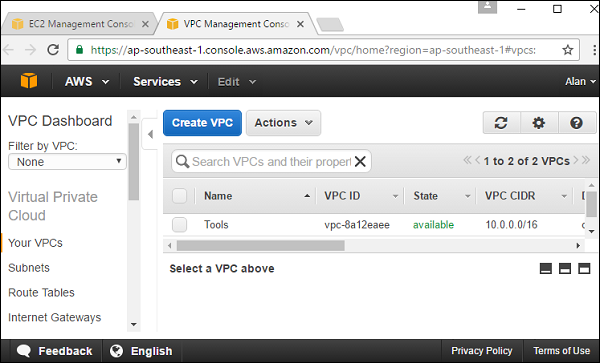Open the Chrome three-dot menu
Viewport: 600px width, 363px height.
594,50
